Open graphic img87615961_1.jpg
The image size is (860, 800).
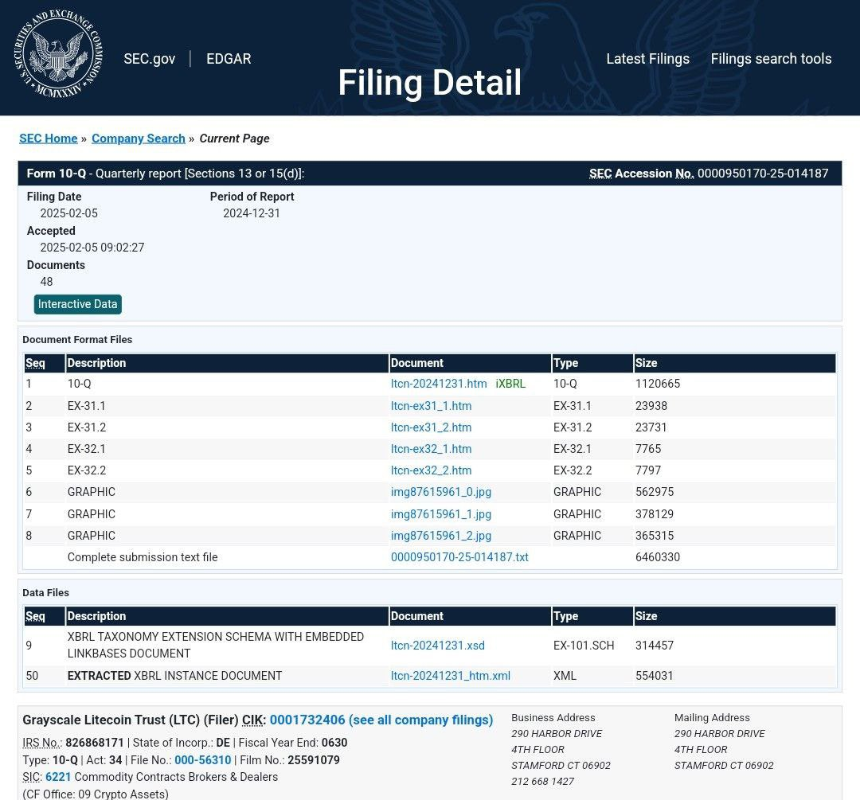[441, 514]
